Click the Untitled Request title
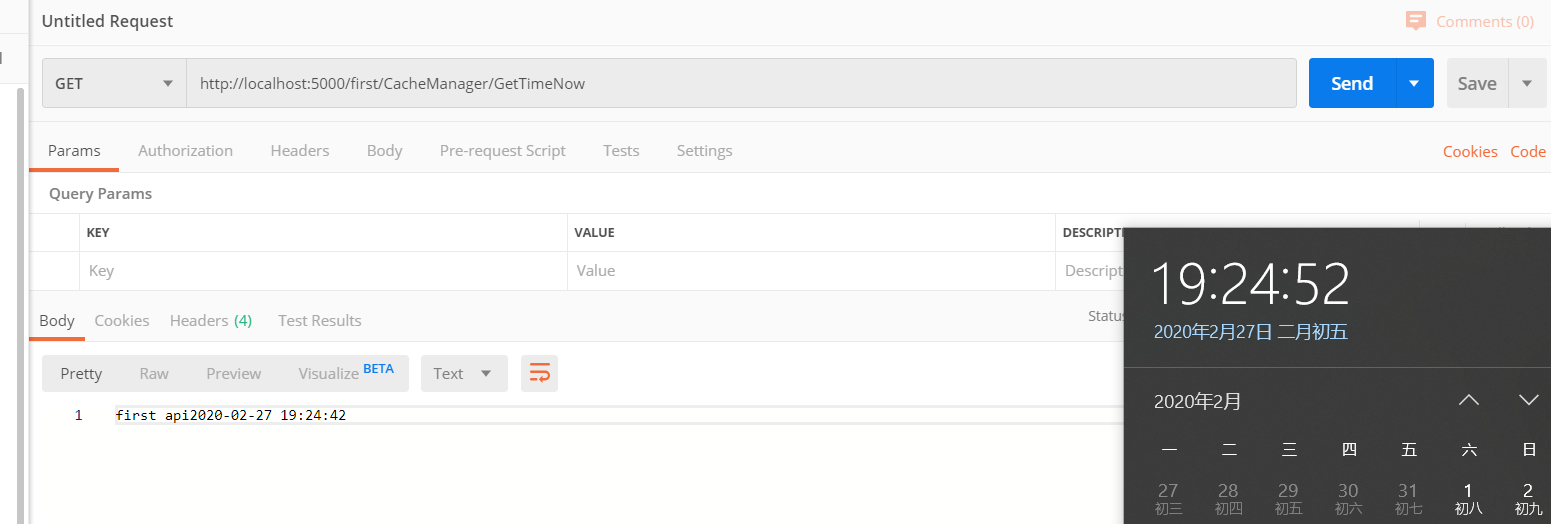This screenshot has width=1551, height=524. tap(107, 21)
